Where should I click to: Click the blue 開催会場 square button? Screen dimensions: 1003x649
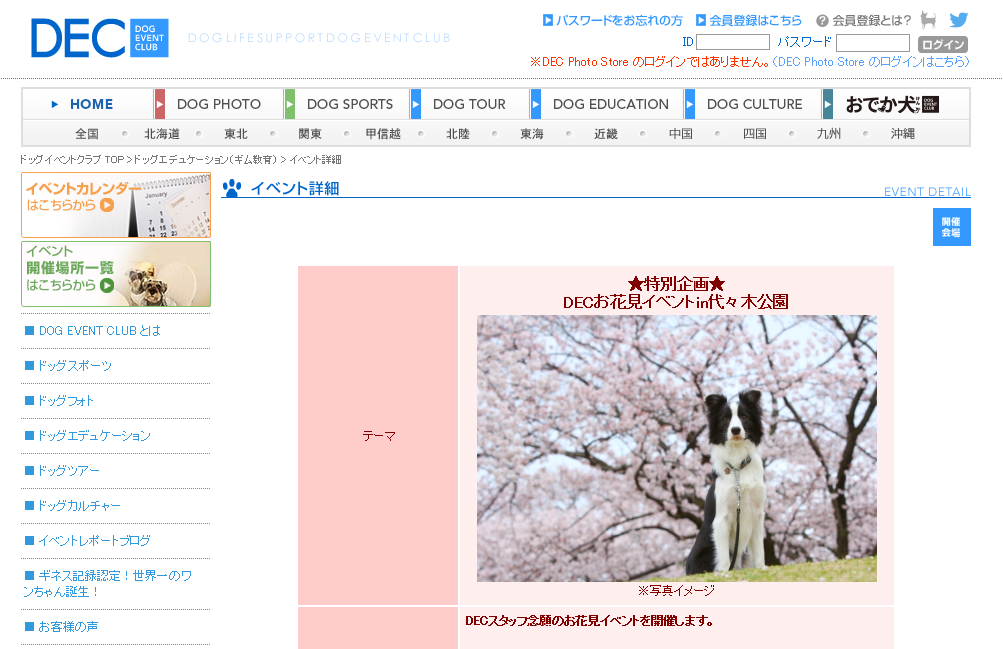click(951, 227)
